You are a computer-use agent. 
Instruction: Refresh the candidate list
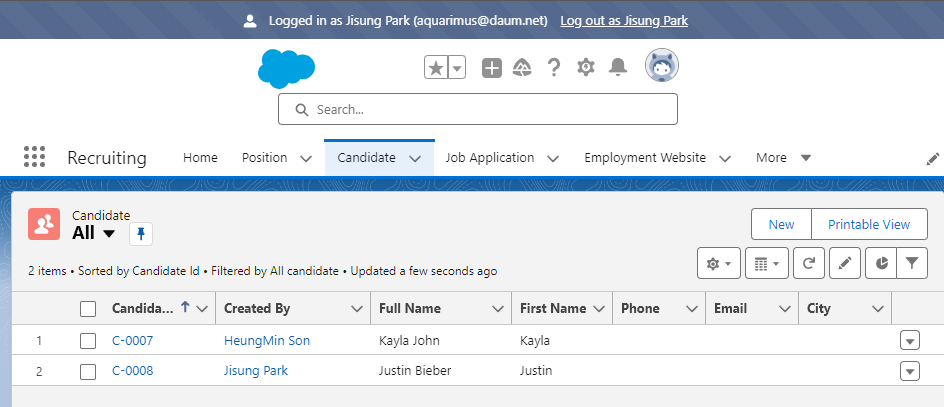(809, 263)
